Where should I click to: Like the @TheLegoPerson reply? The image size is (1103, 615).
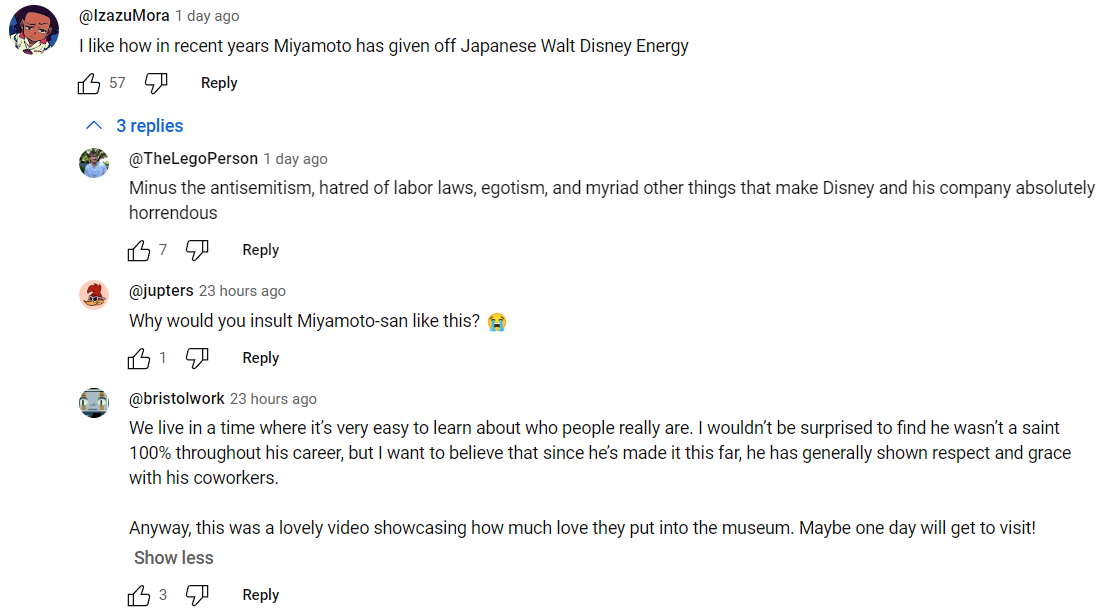[139, 251]
